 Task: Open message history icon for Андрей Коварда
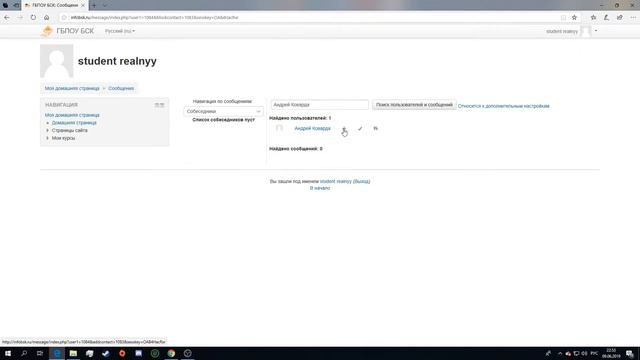click(x=375, y=128)
